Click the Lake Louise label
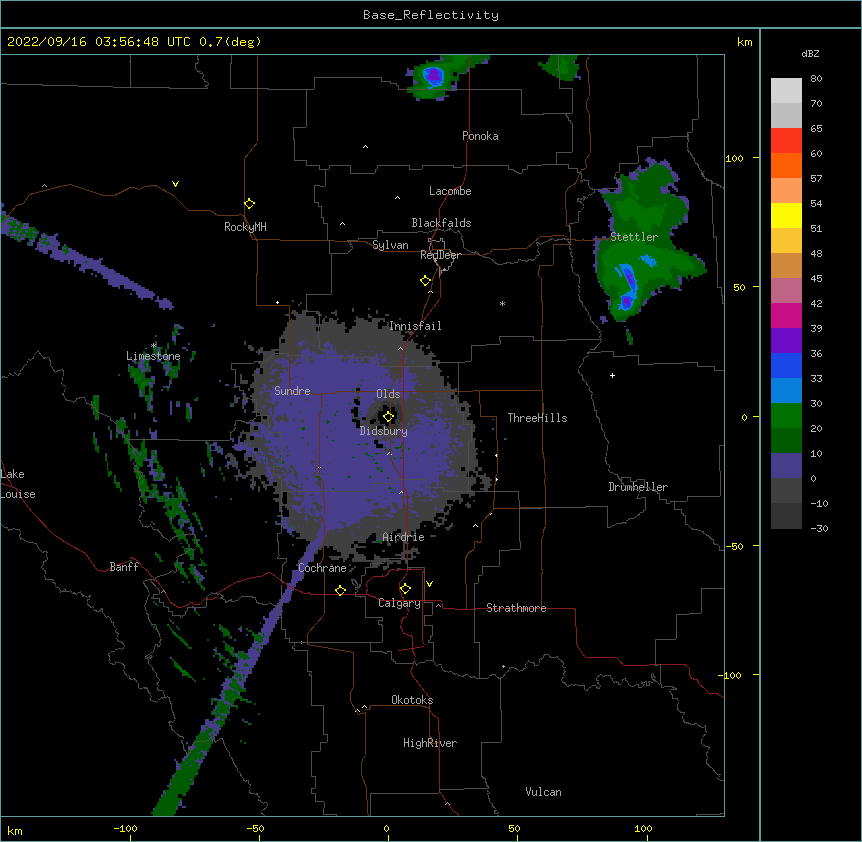The image size is (862, 842). click(x=17, y=484)
